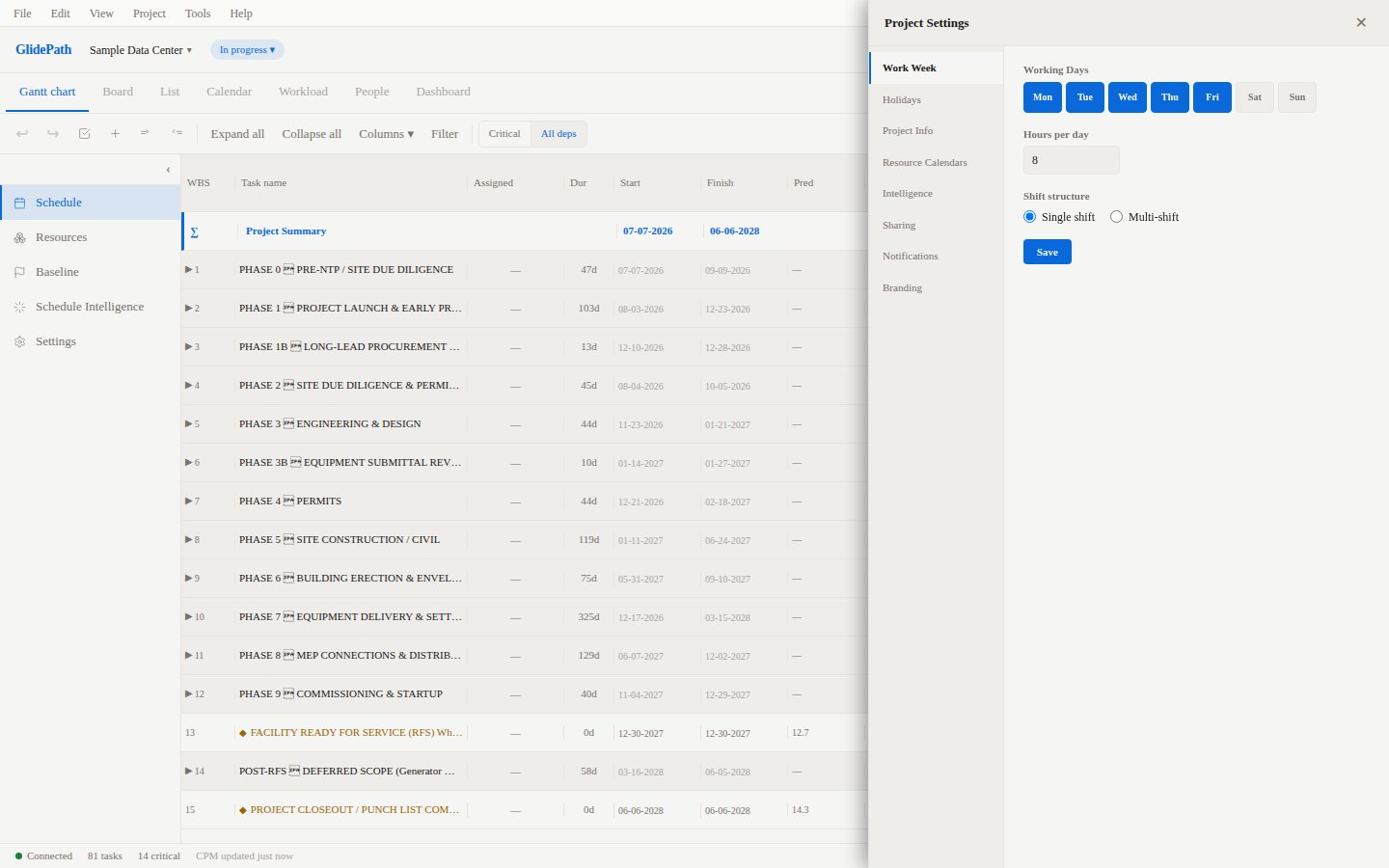The height and width of the screenshot is (868, 1389).
Task: Click the Schedule calendar icon in the sidebar
Action: (x=19, y=203)
